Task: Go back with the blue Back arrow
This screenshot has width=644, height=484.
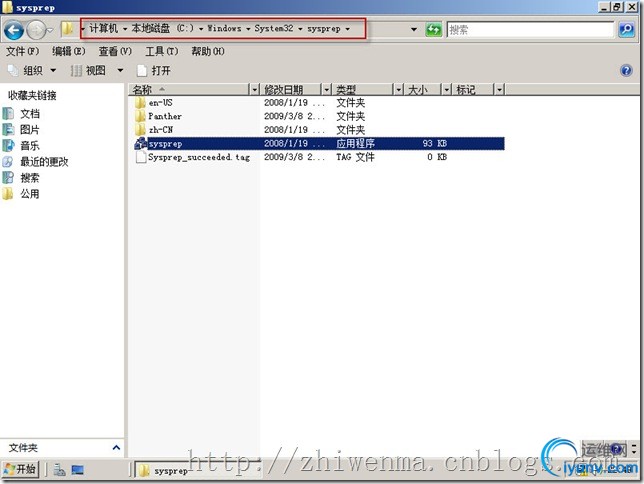Action: [x=14, y=30]
